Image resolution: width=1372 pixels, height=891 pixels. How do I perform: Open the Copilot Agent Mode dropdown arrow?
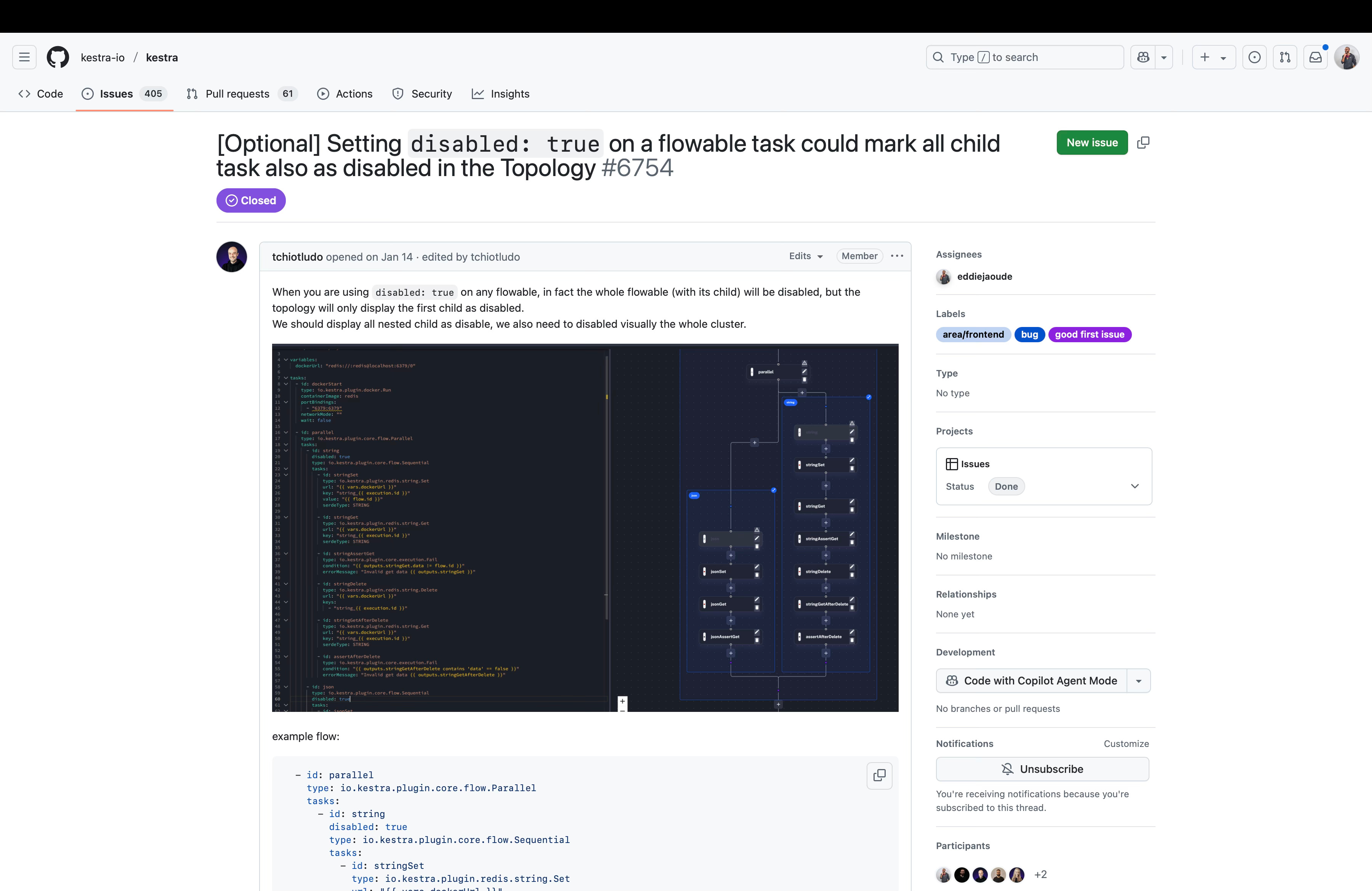[x=1138, y=681]
